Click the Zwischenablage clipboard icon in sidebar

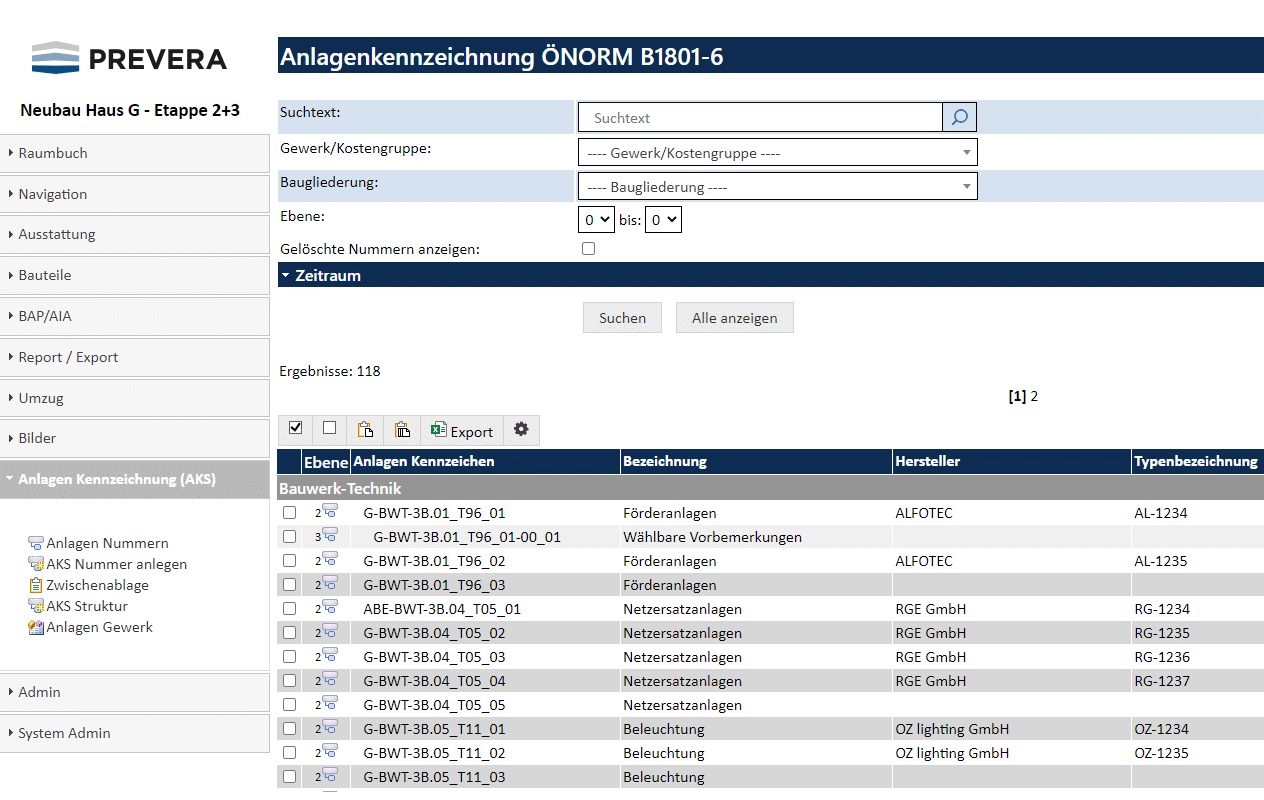pyautogui.click(x=36, y=585)
